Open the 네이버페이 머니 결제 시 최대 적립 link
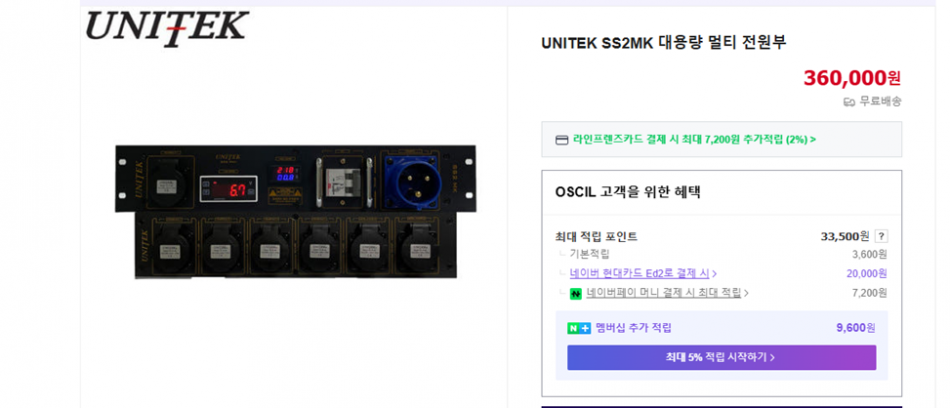Screen dimensions: 950x408 [x=663, y=293]
